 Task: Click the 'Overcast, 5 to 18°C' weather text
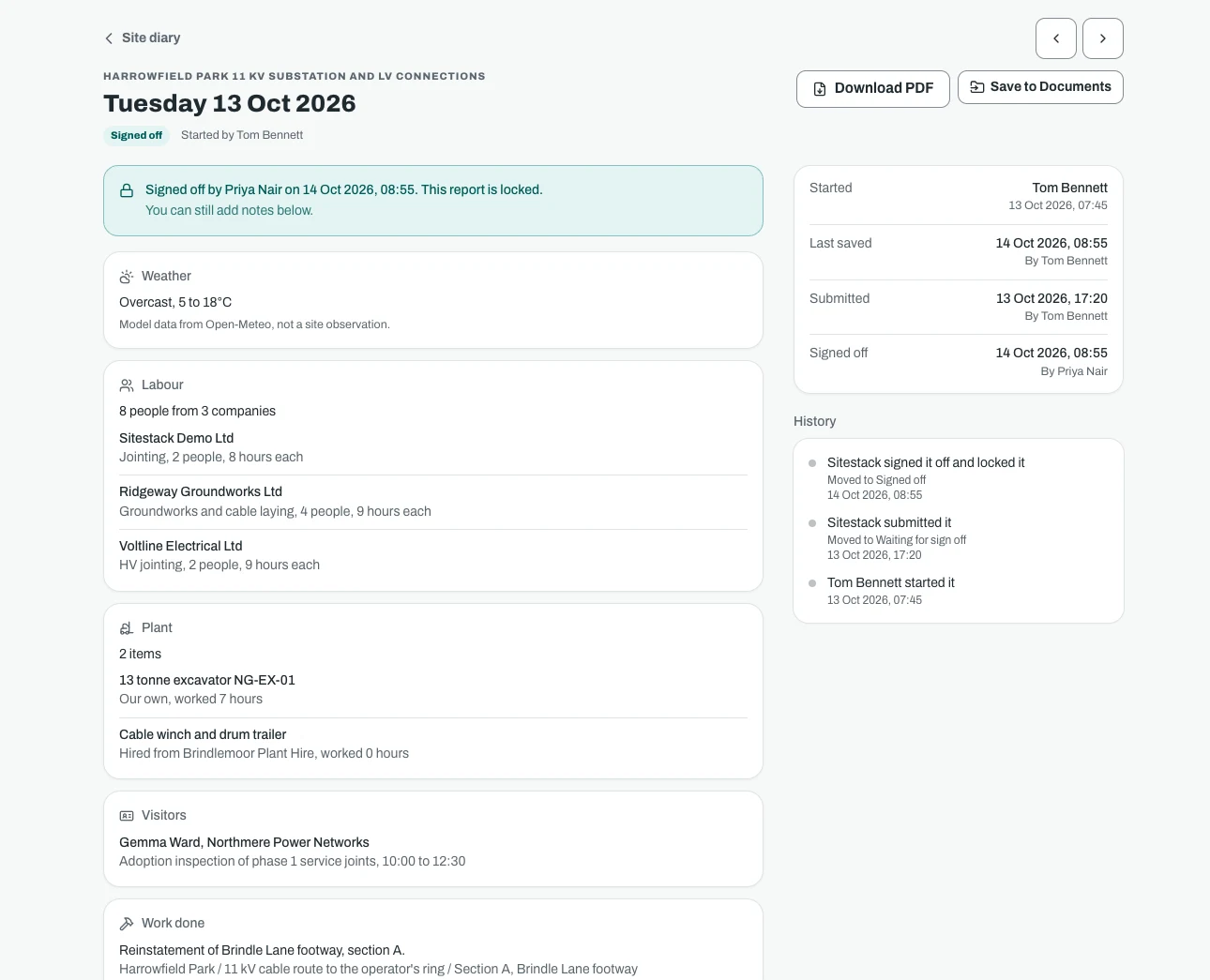pyautogui.click(x=175, y=302)
